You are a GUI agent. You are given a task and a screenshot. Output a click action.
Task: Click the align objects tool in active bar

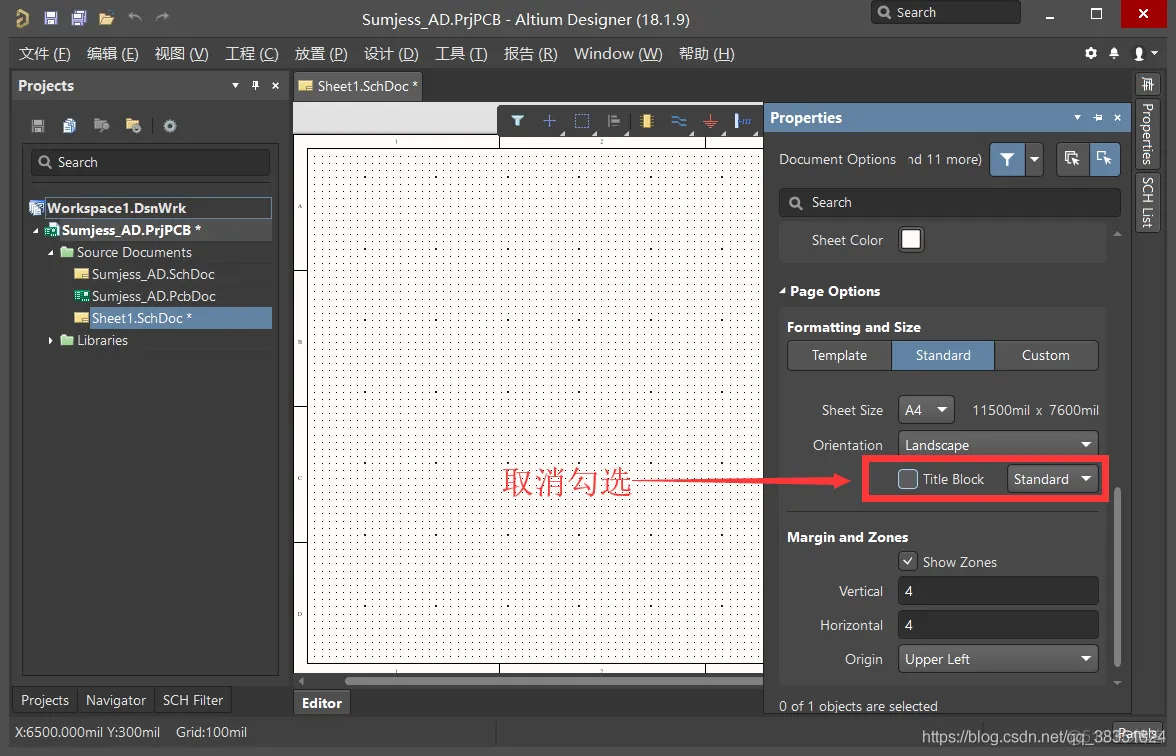coord(614,121)
